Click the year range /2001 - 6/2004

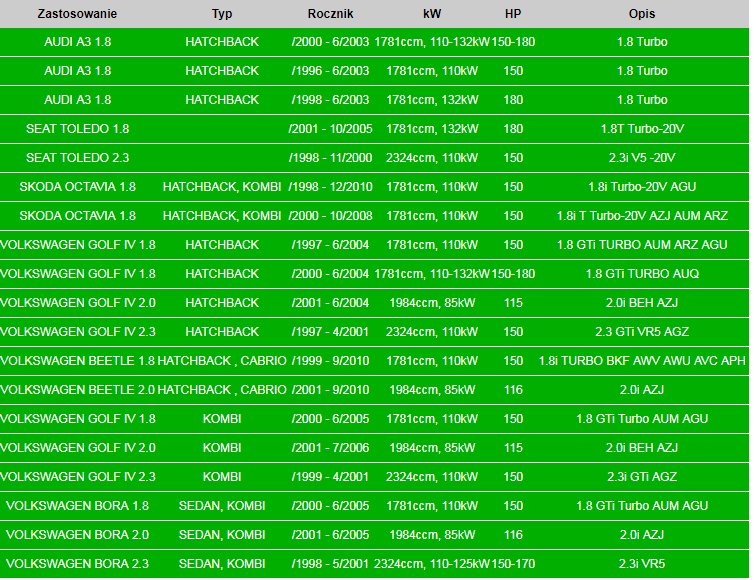(330, 303)
